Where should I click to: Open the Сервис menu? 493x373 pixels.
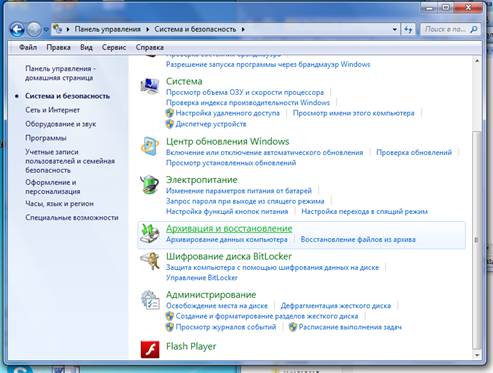[x=114, y=47]
